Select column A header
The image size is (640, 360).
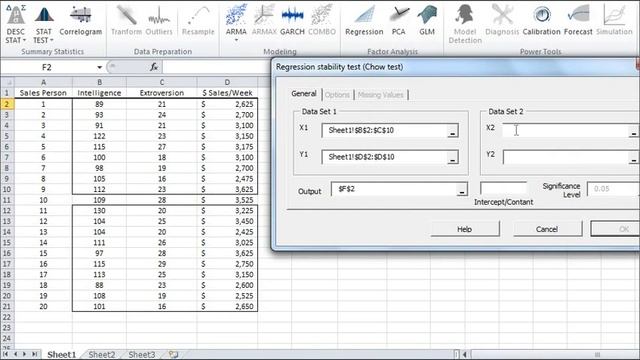click(x=43, y=82)
